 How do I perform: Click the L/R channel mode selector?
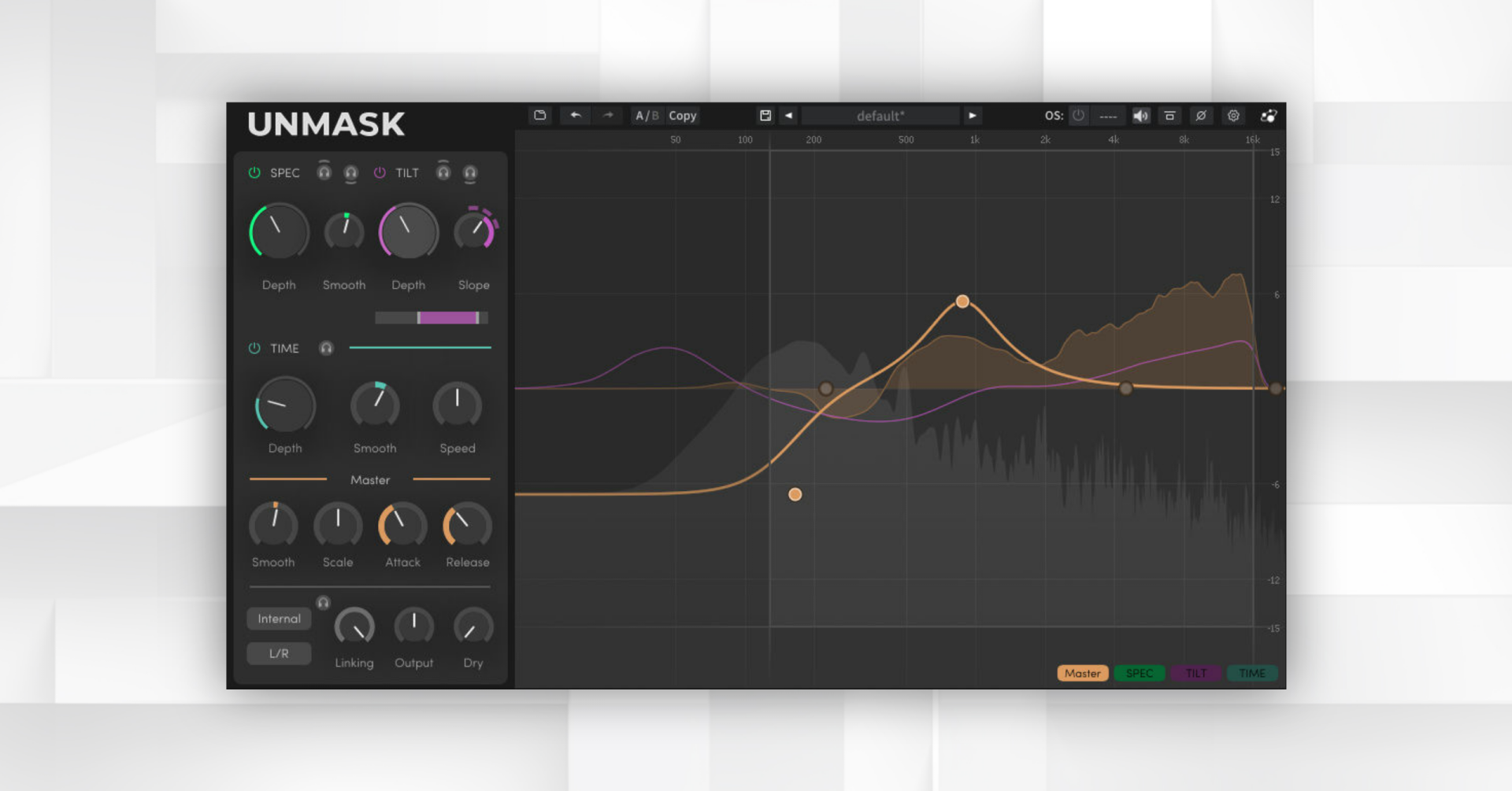coord(279,653)
